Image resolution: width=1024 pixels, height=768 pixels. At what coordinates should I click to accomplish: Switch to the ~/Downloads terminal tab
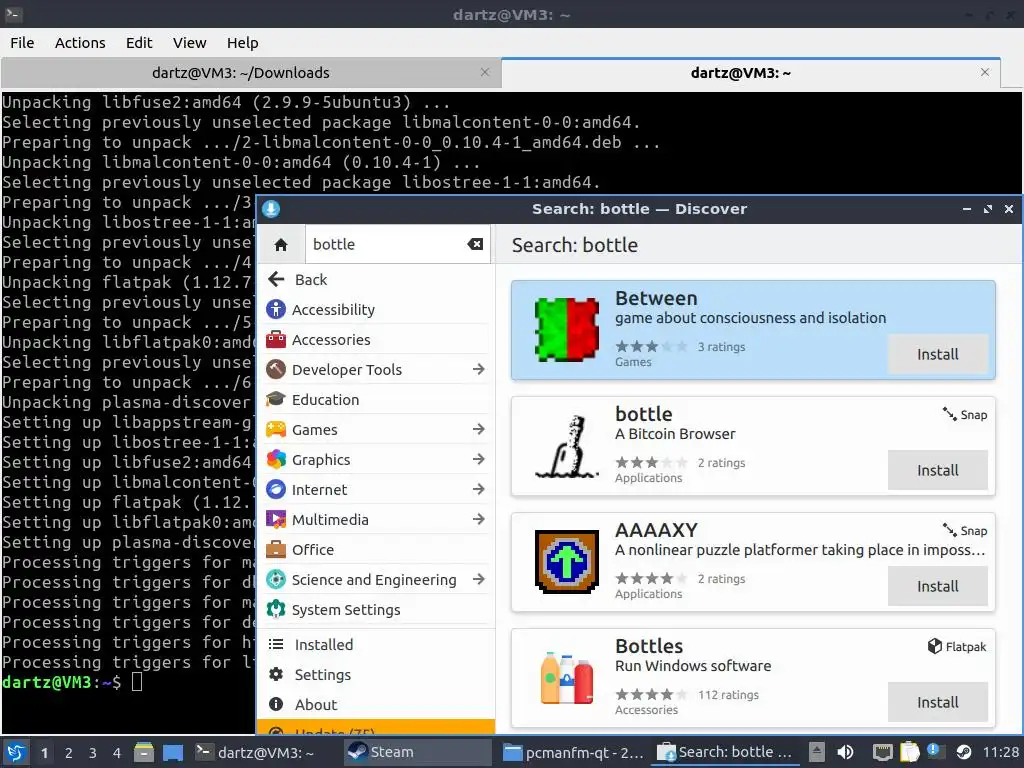click(241, 73)
